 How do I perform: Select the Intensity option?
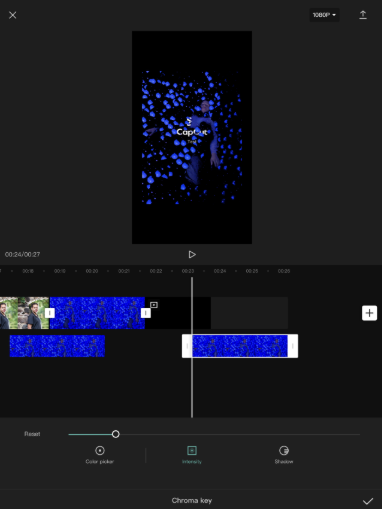coord(192,455)
